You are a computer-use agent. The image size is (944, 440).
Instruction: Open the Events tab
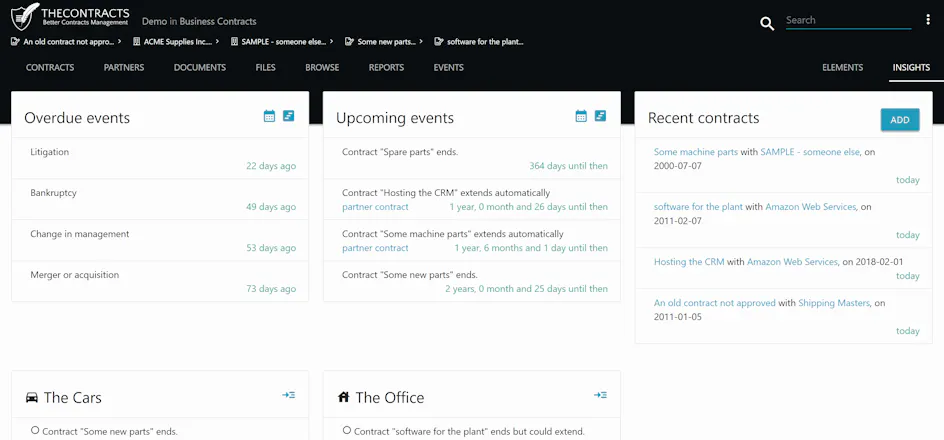point(449,67)
